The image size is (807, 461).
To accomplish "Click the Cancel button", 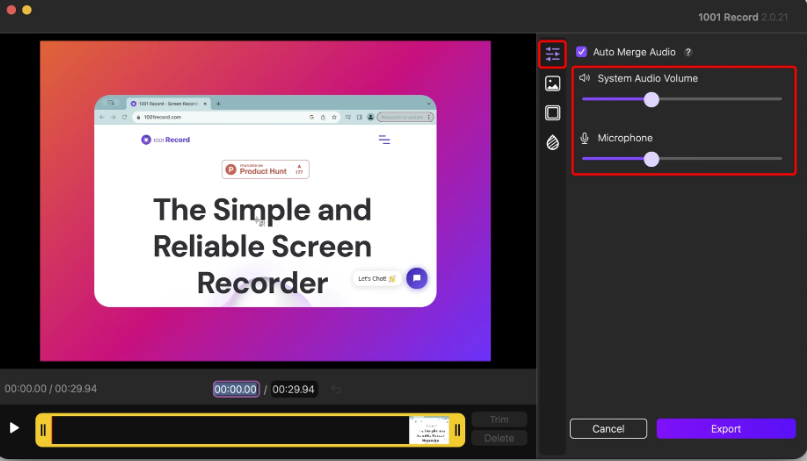I will (x=608, y=429).
